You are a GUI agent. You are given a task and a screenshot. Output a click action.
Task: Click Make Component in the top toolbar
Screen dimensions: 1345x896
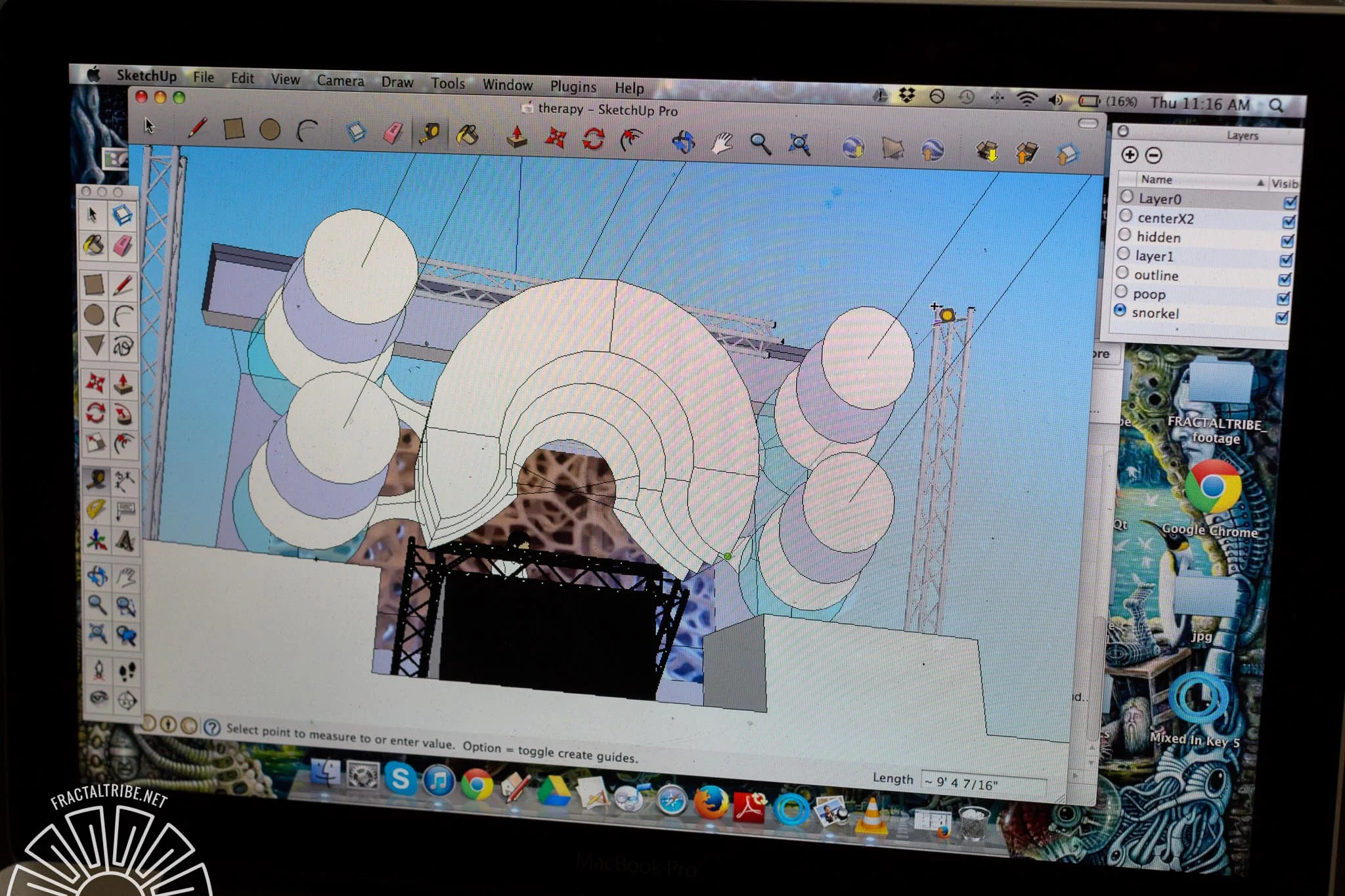pos(356,132)
